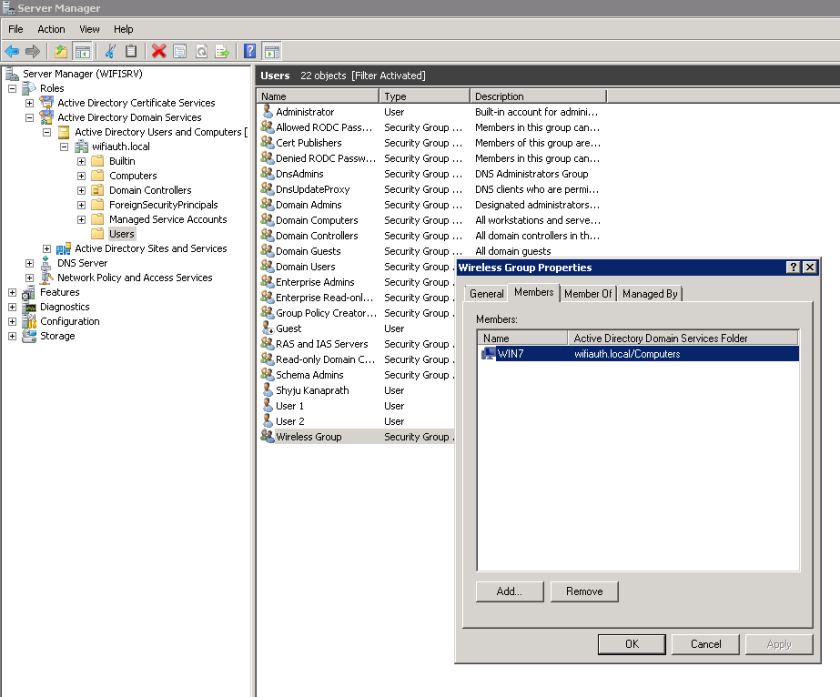The image size is (840, 697).
Task: Switch to the Managed By tab
Action: tap(649, 294)
